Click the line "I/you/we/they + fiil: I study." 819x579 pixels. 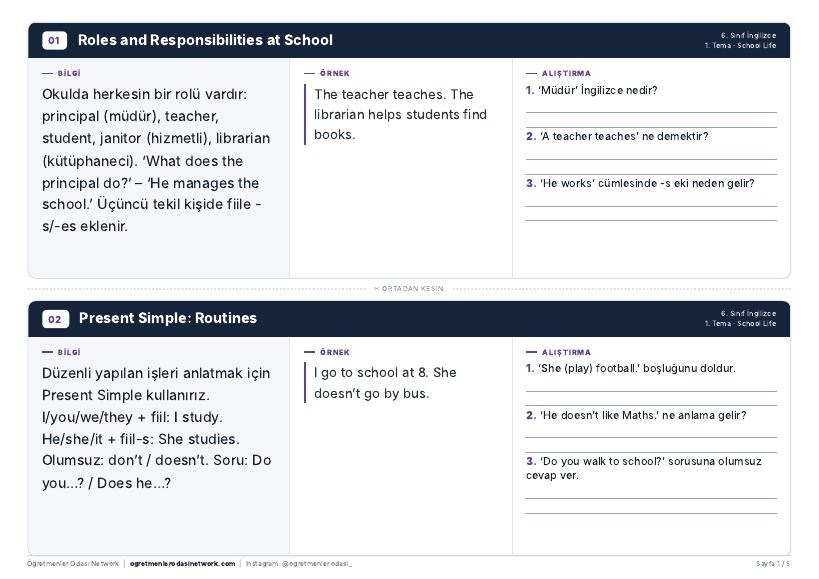click(133, 417)
